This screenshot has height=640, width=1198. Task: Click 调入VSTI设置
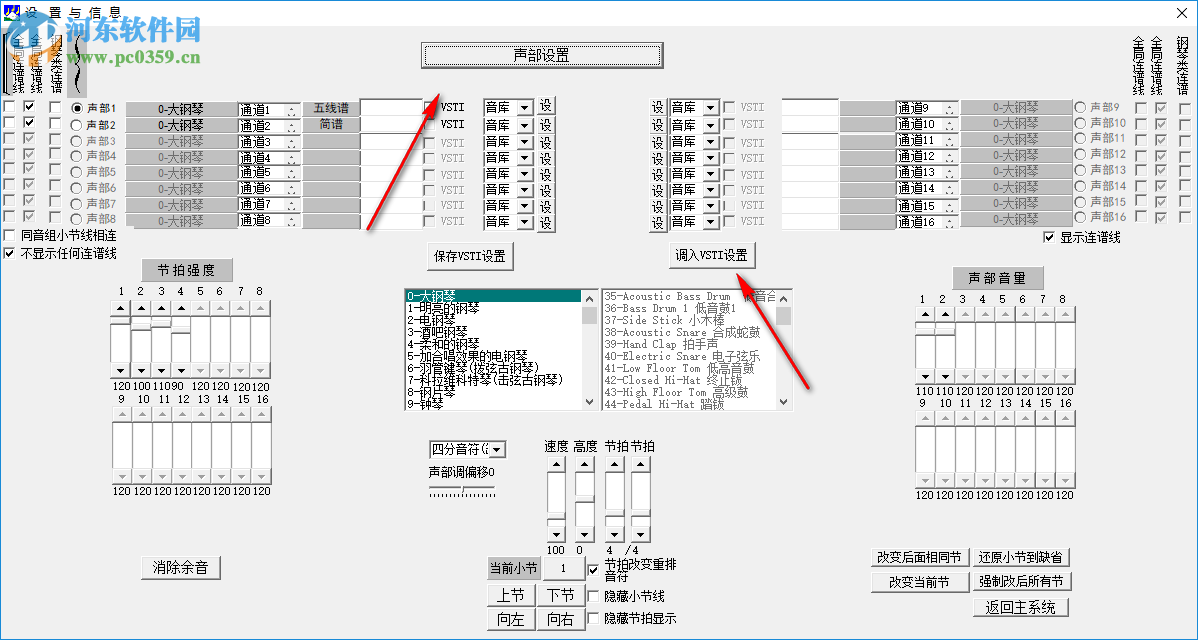711,256
